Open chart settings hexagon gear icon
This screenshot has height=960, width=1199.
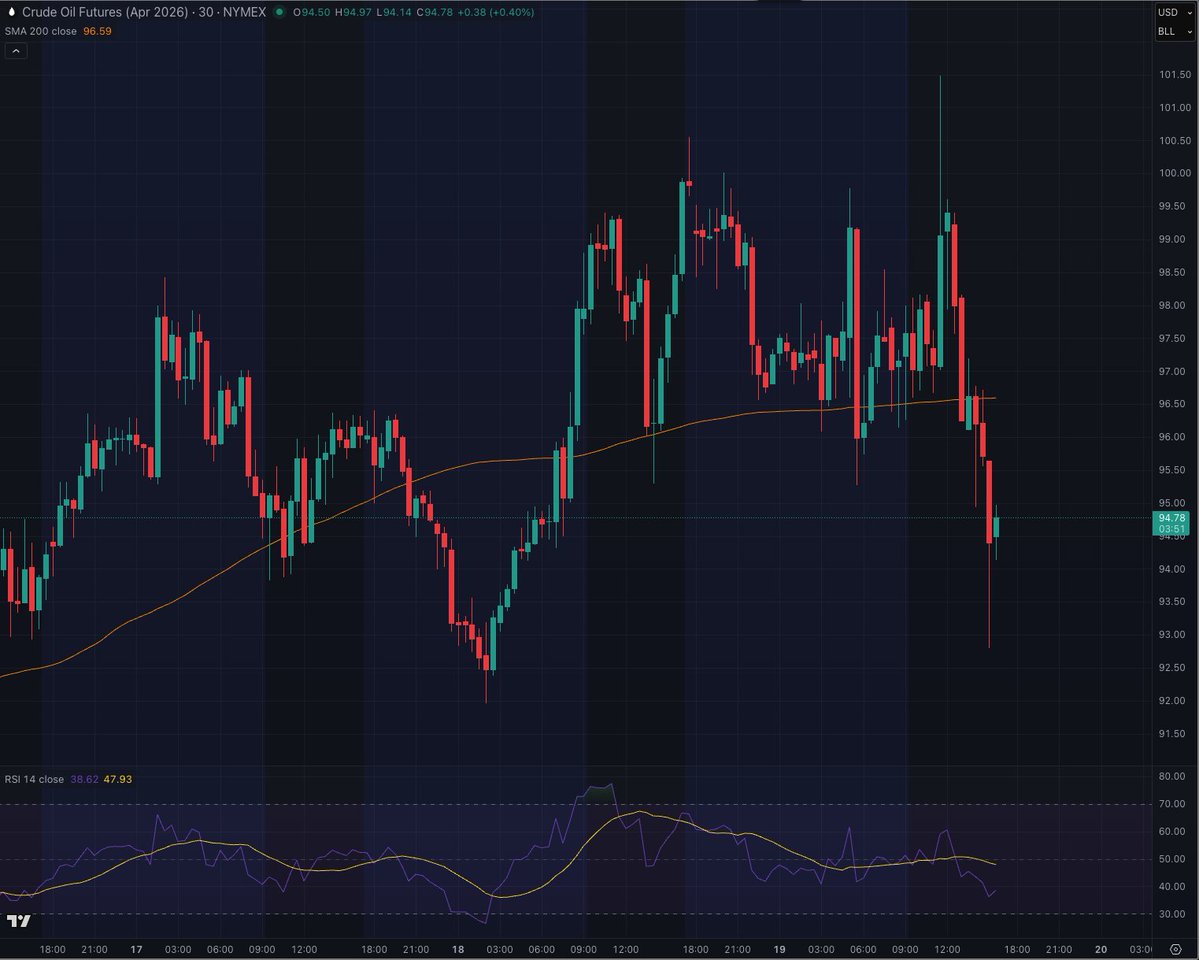(1176, 949)
